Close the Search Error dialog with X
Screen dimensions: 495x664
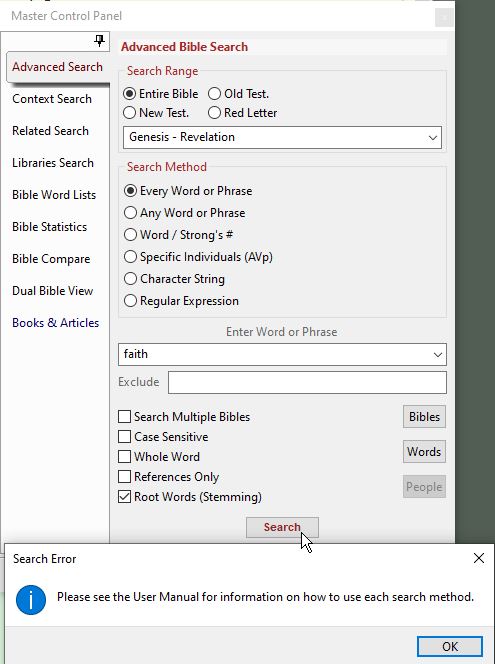click(478, 558)
